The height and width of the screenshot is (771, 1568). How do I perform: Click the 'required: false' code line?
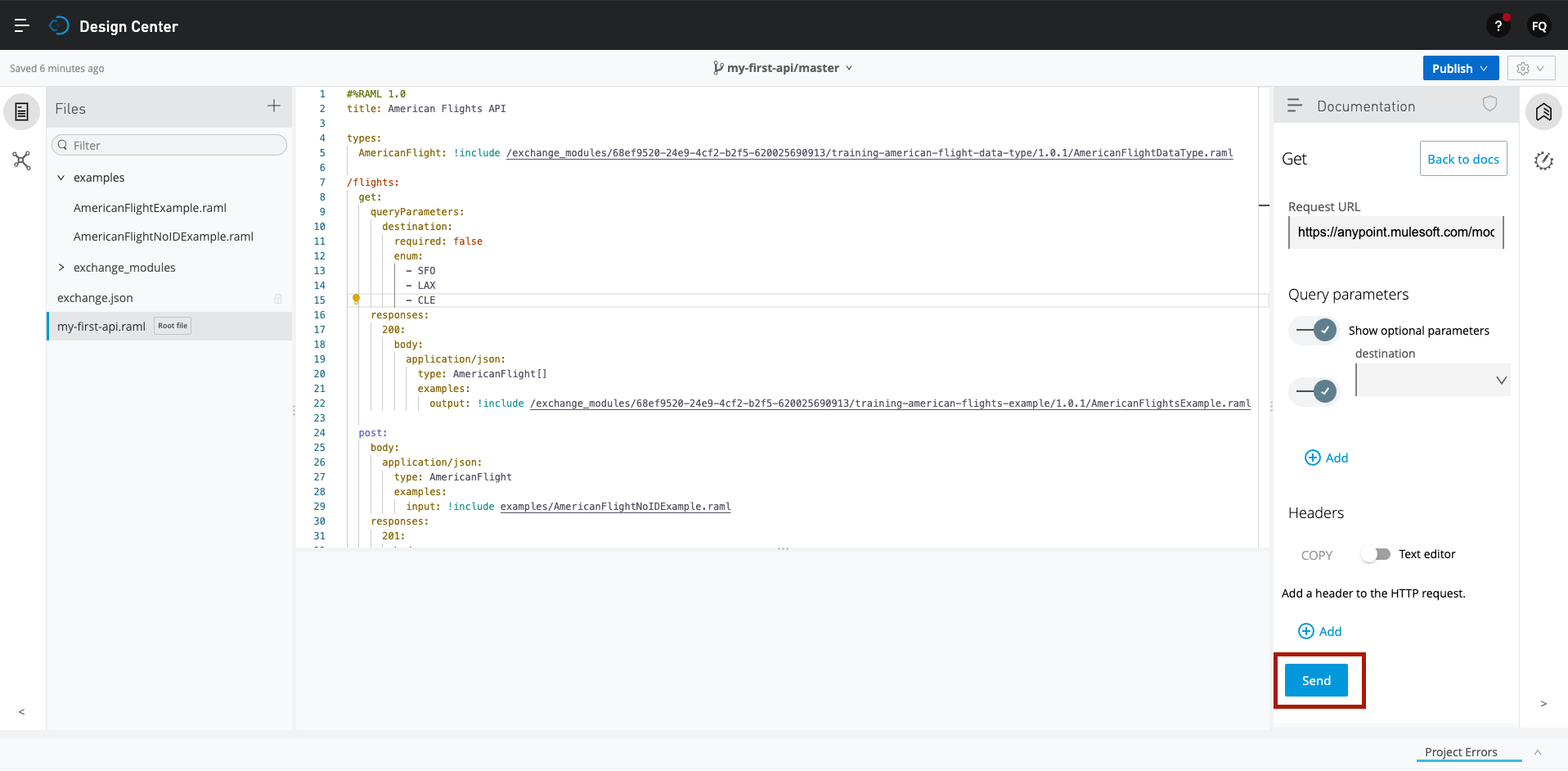438,241
